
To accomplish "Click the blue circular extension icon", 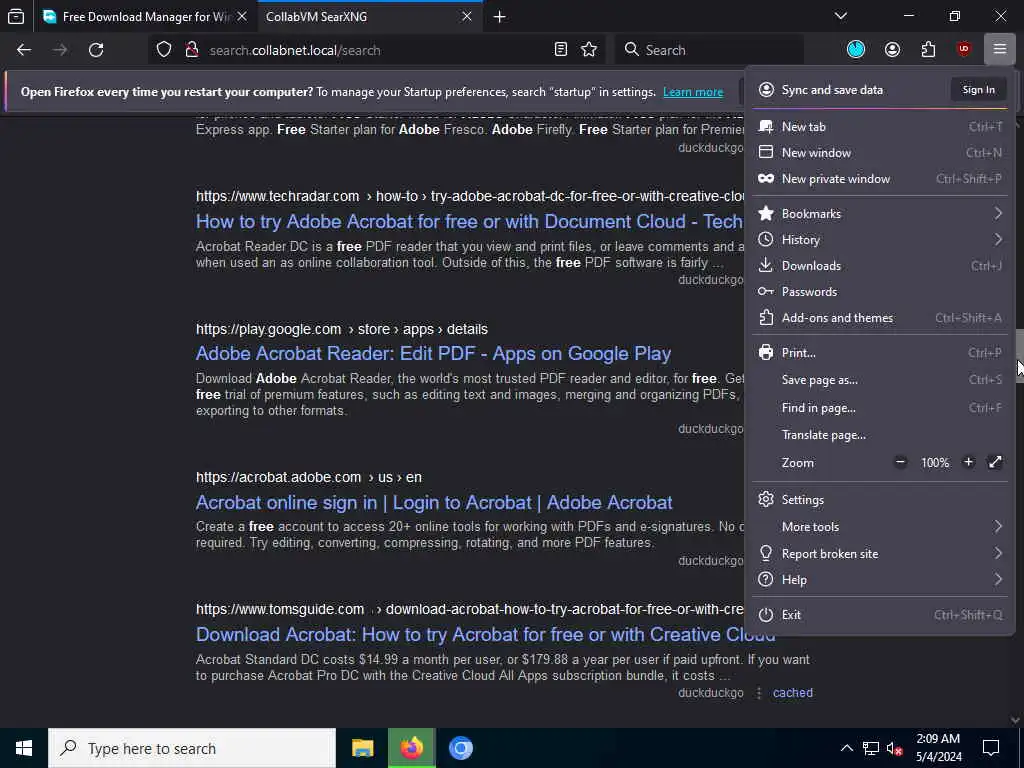I will coord(856,50).
